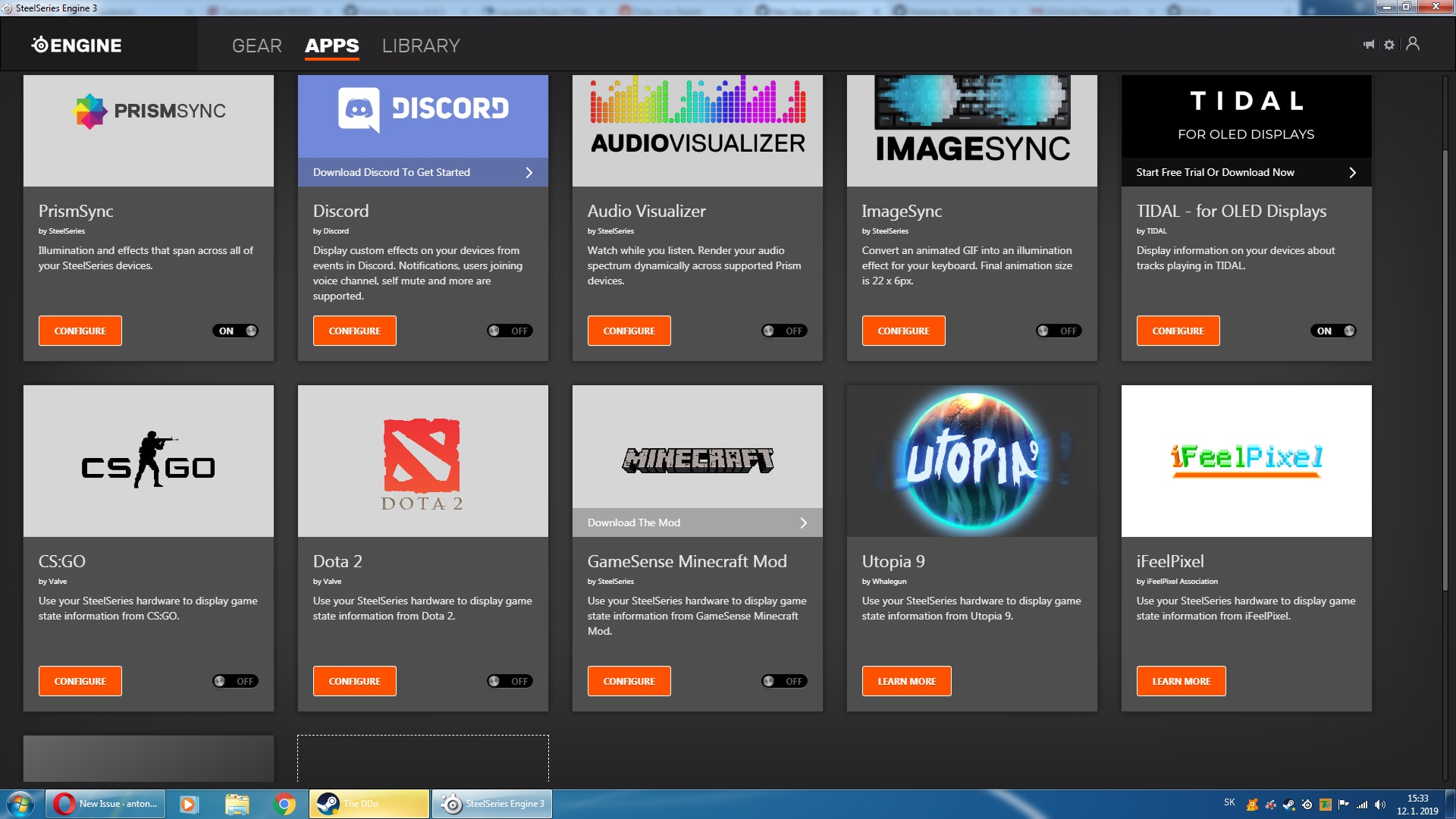Click the Steam taskbar icon
Image resolution: width=1456 pixels, height=819 pixels.
[328, 804]
